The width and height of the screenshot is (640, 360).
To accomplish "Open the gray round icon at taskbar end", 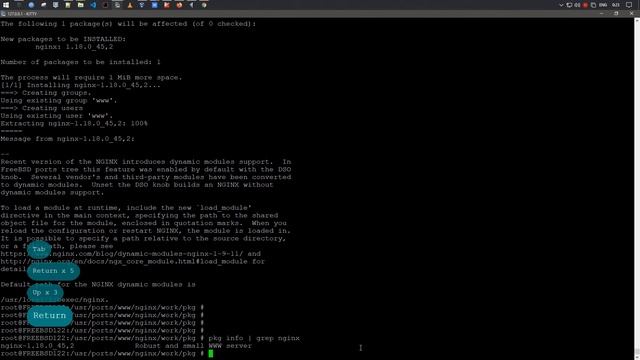I will point(204,5).
